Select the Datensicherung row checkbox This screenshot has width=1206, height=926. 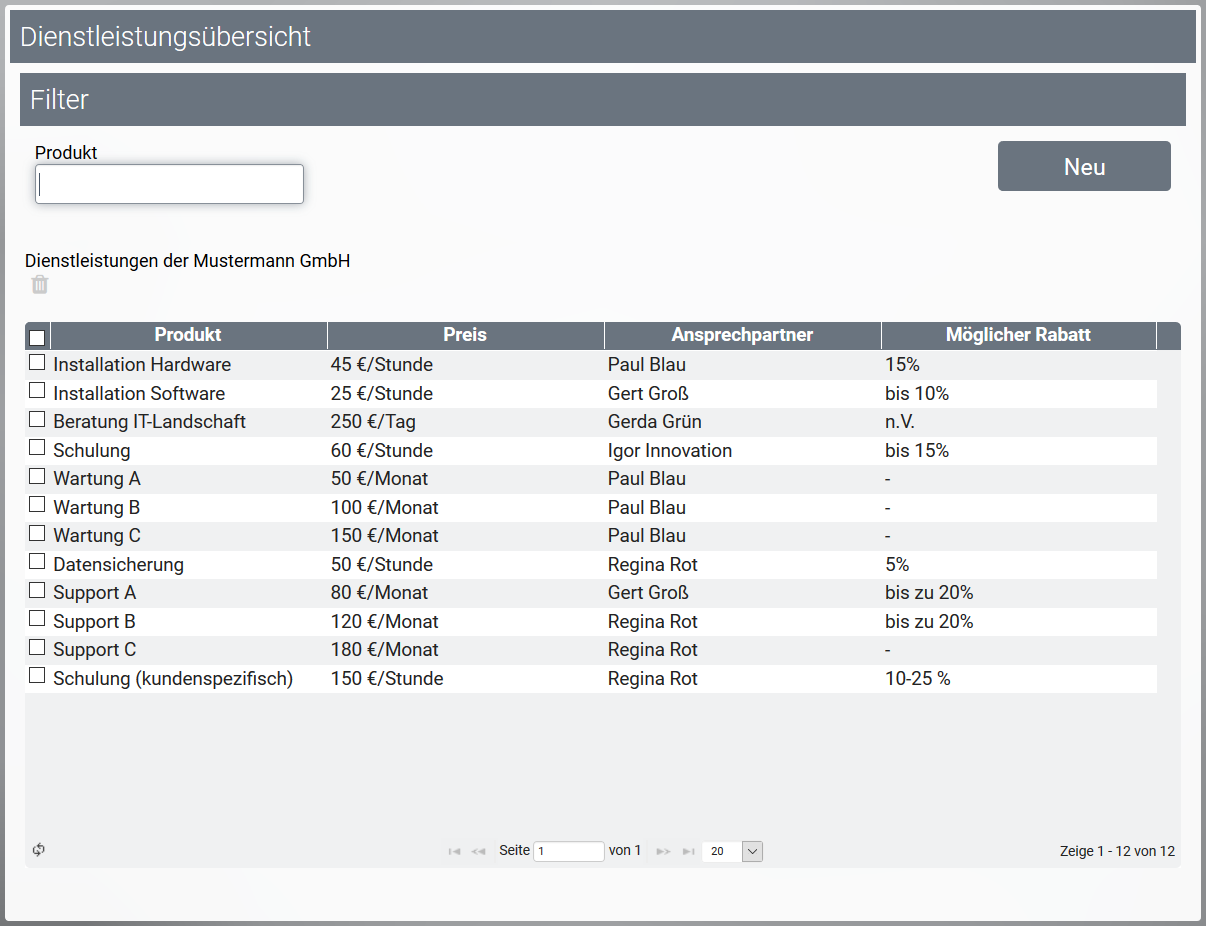pos(37,562)
